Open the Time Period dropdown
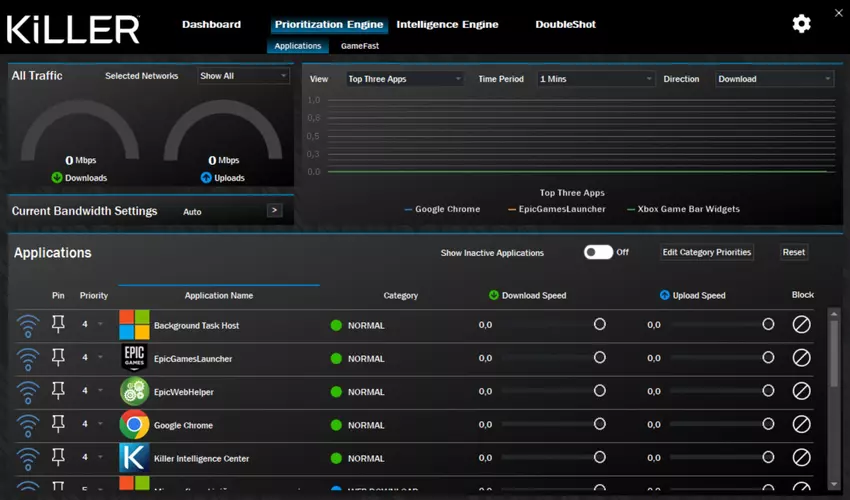This screenshot has width=850, height=500. 595,79
